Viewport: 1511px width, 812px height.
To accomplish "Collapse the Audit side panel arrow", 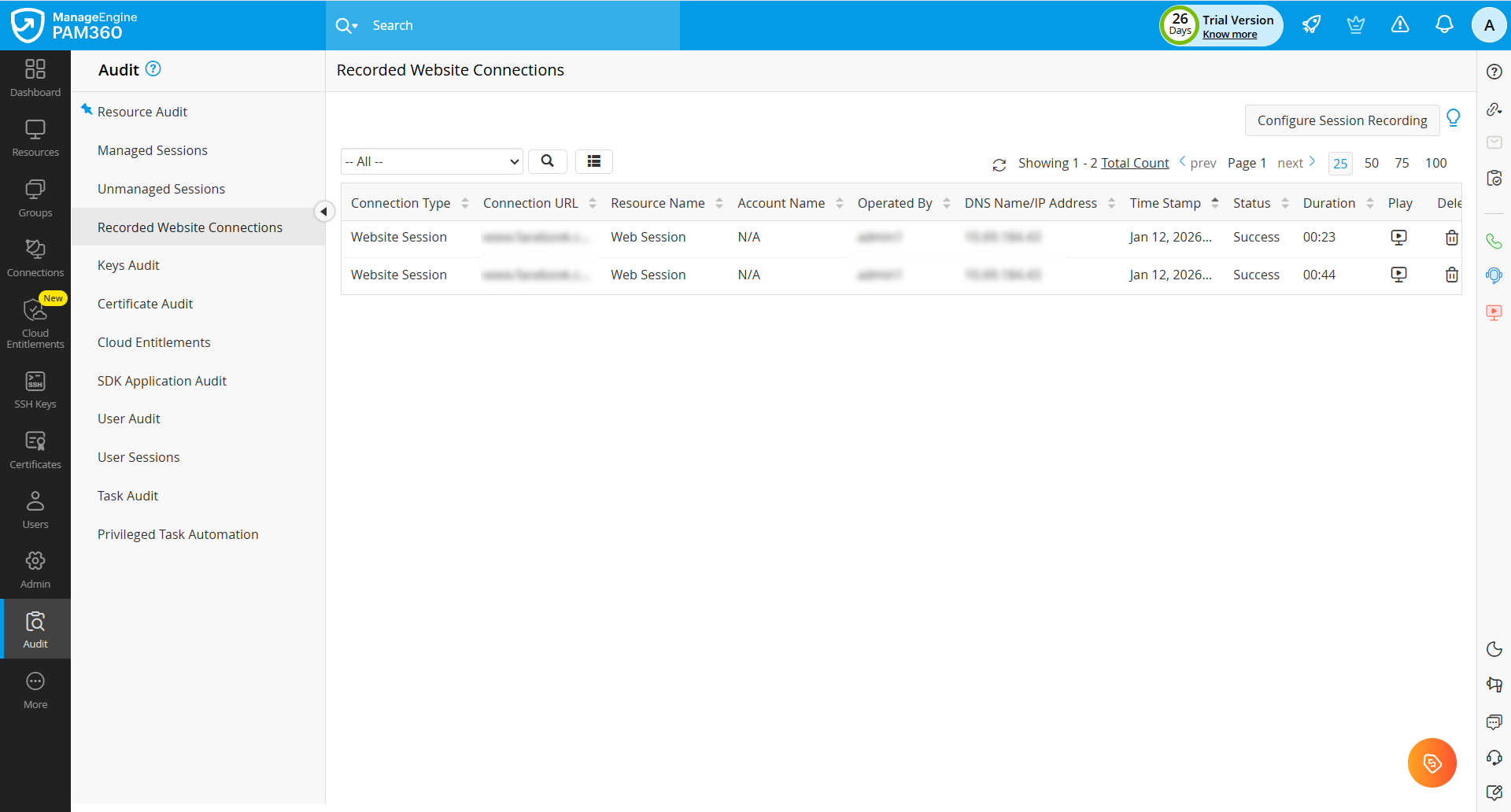I will 323,212.
